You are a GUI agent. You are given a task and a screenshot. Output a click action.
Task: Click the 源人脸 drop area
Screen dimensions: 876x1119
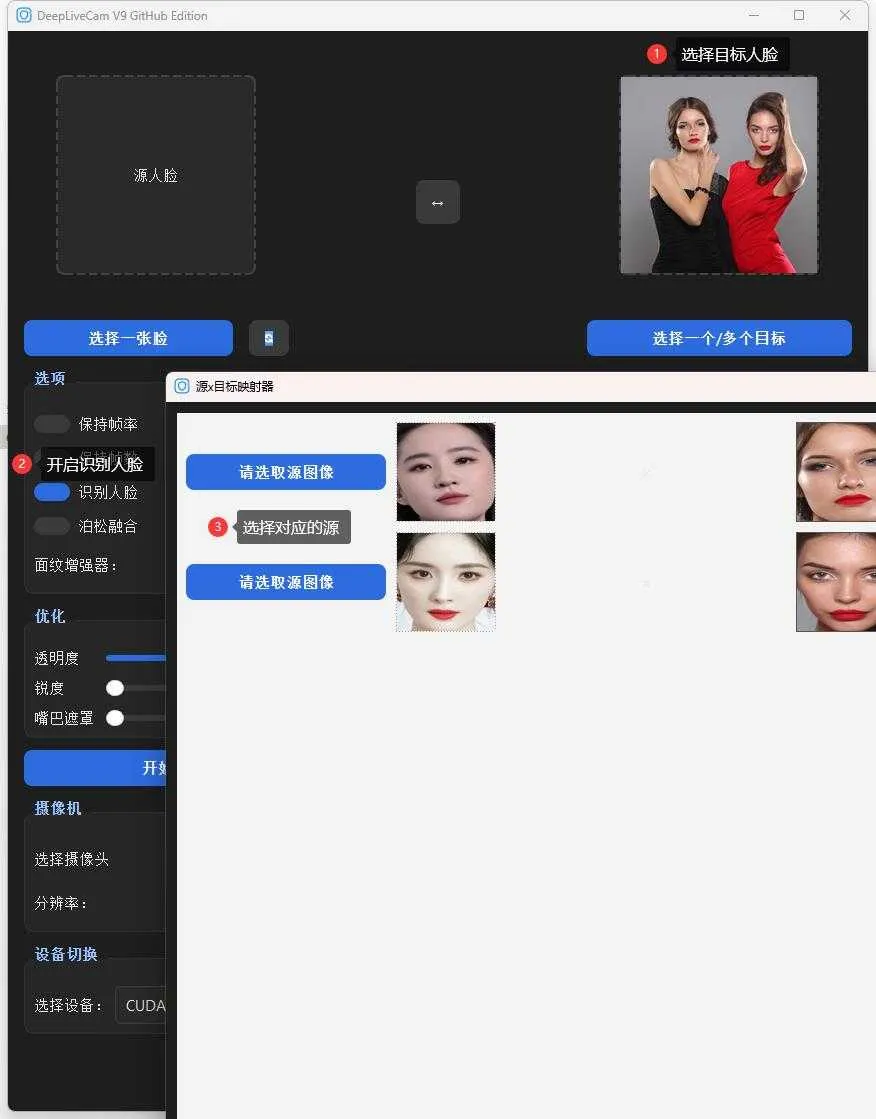click(x=156, y=175)
